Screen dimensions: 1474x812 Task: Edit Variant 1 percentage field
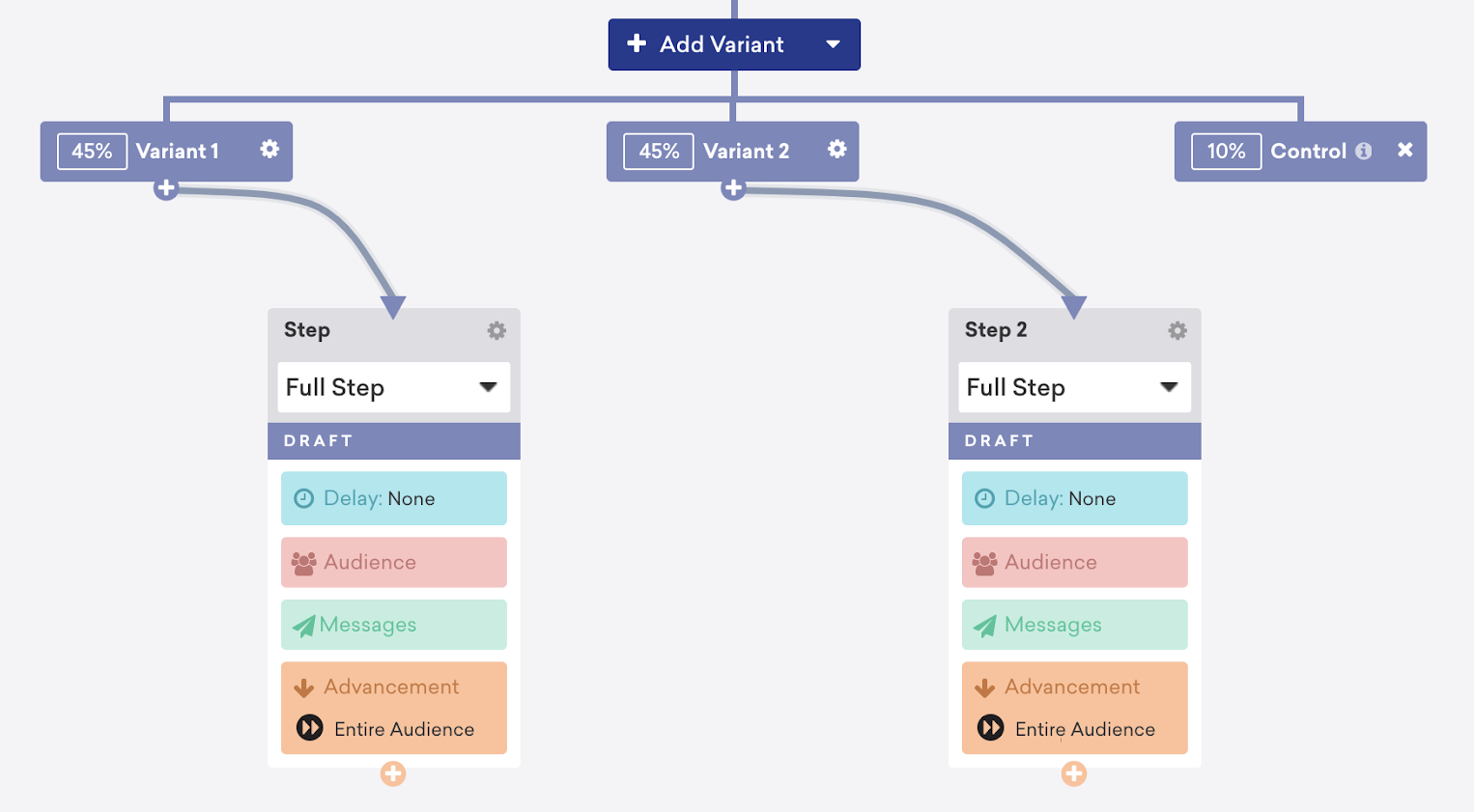[92, 152]
